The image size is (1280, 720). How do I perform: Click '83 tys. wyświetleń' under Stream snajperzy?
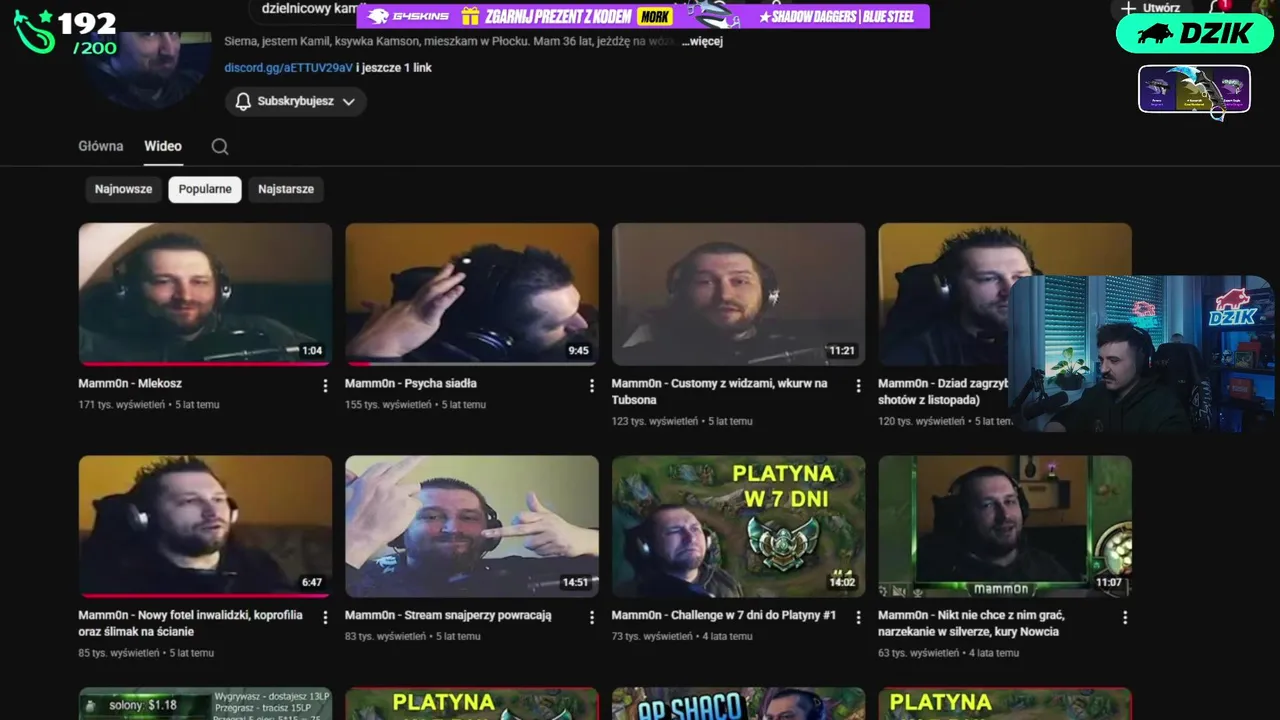pos(386,636)
